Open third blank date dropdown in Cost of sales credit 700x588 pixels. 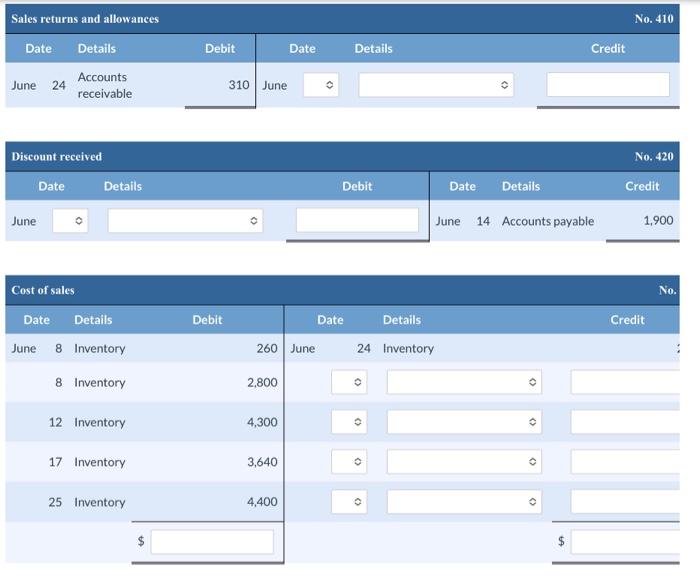[349, 462]
